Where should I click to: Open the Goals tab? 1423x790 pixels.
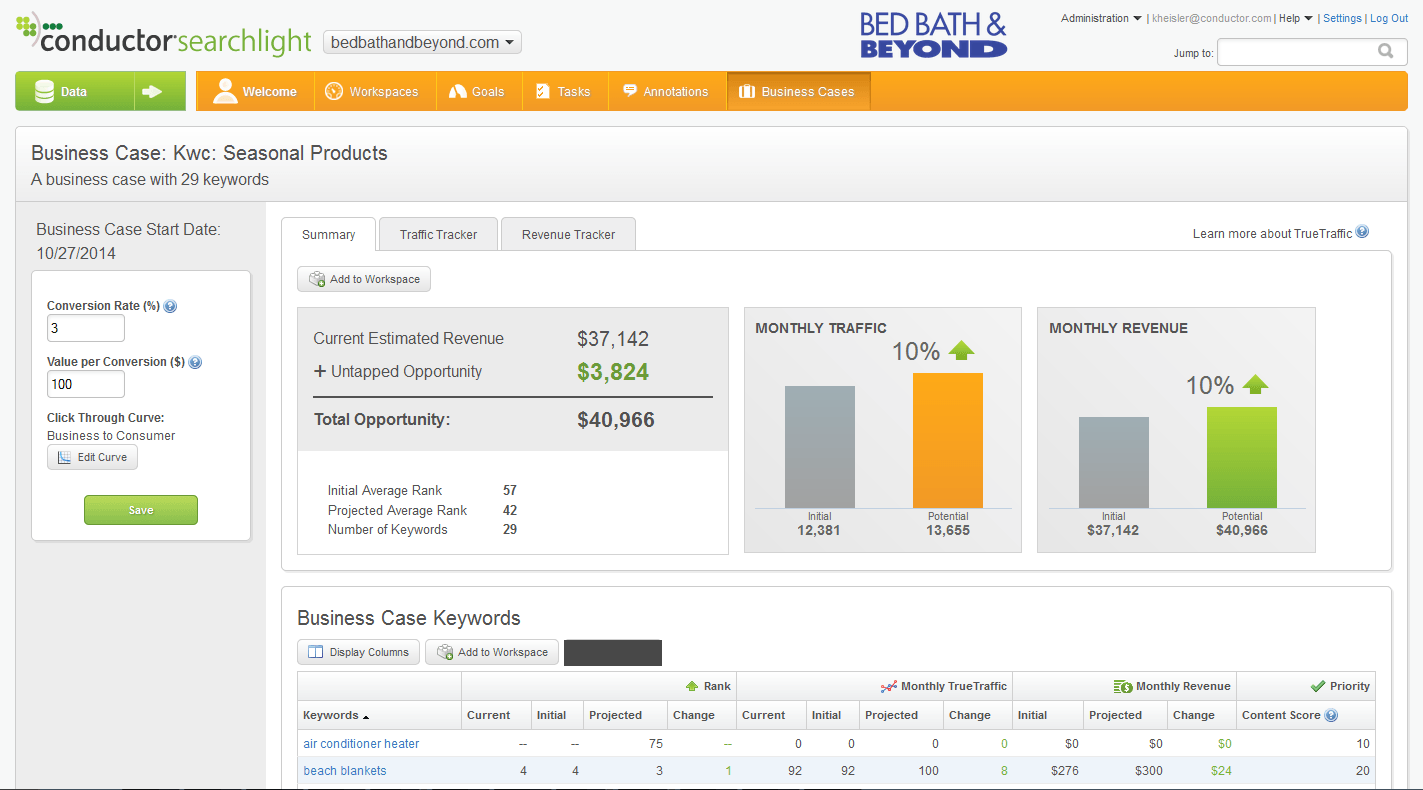coord(479,91)
